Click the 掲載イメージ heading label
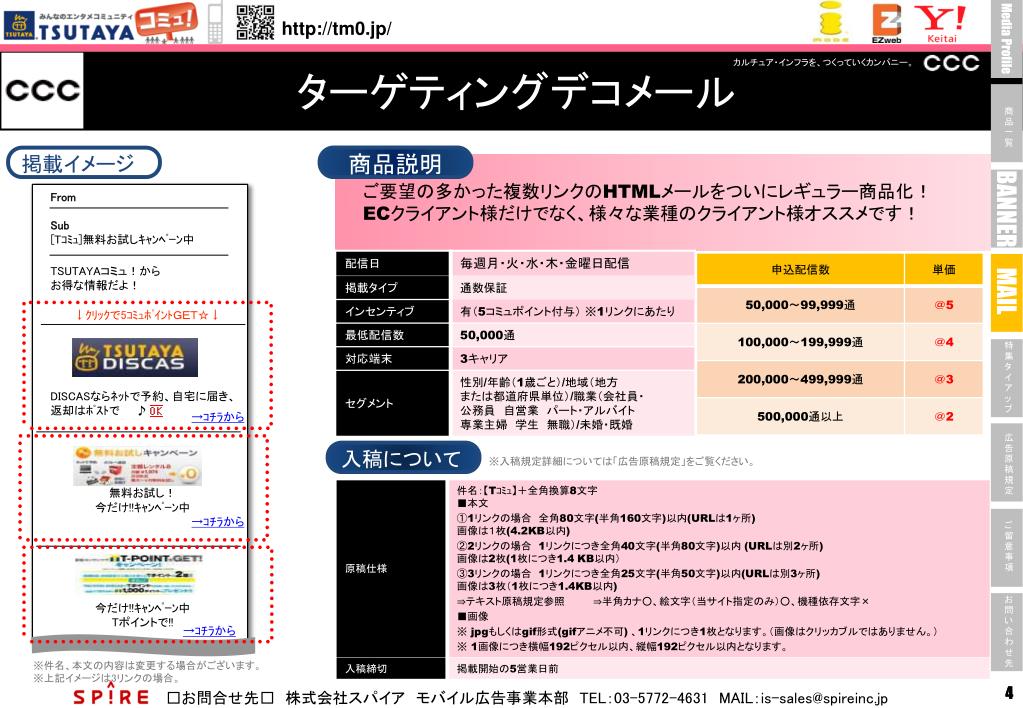 pyautogui.click(x=84, y=163)
